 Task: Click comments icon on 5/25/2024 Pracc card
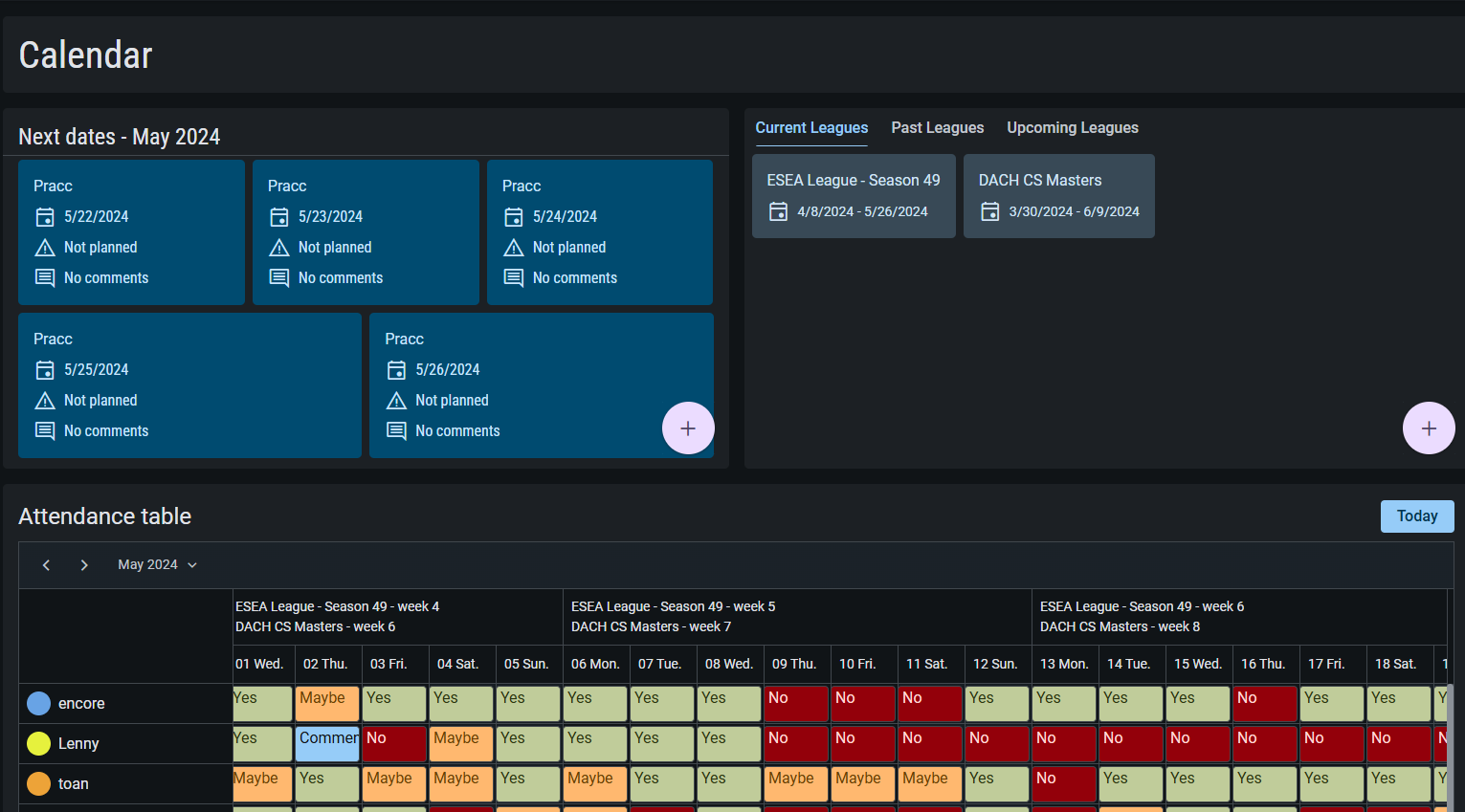tap(45, 431)
